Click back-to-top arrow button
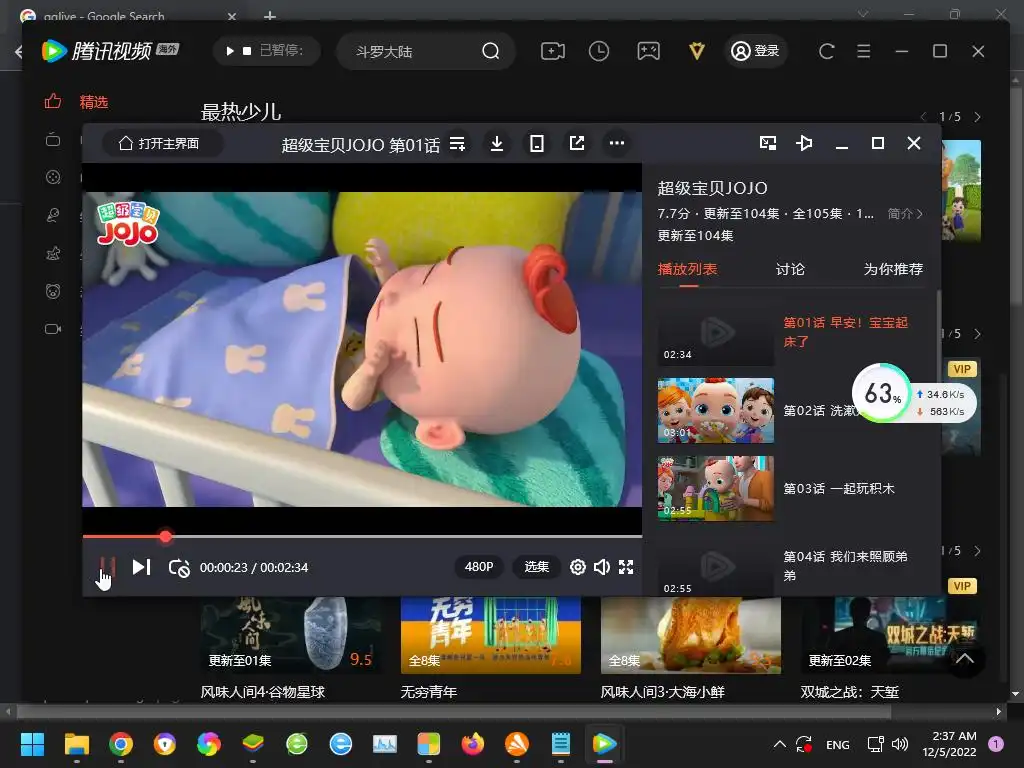This screenshot has height=768, width=1024. click(x=965, y=658)
